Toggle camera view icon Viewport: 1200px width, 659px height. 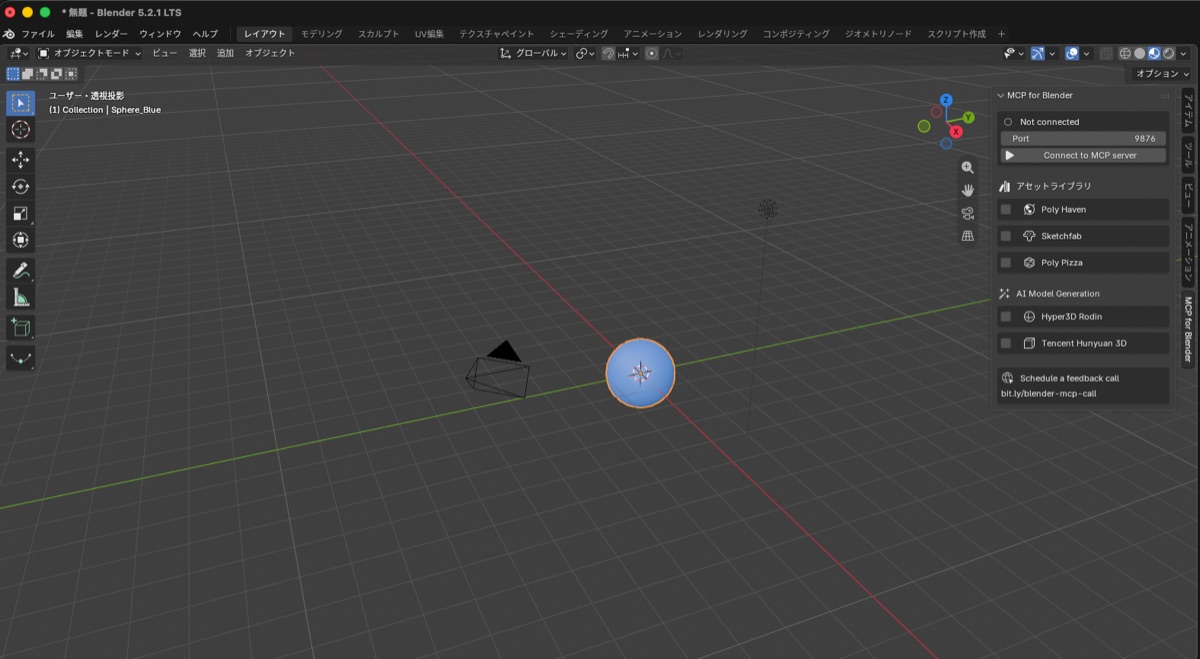click(x=967, y=213)
